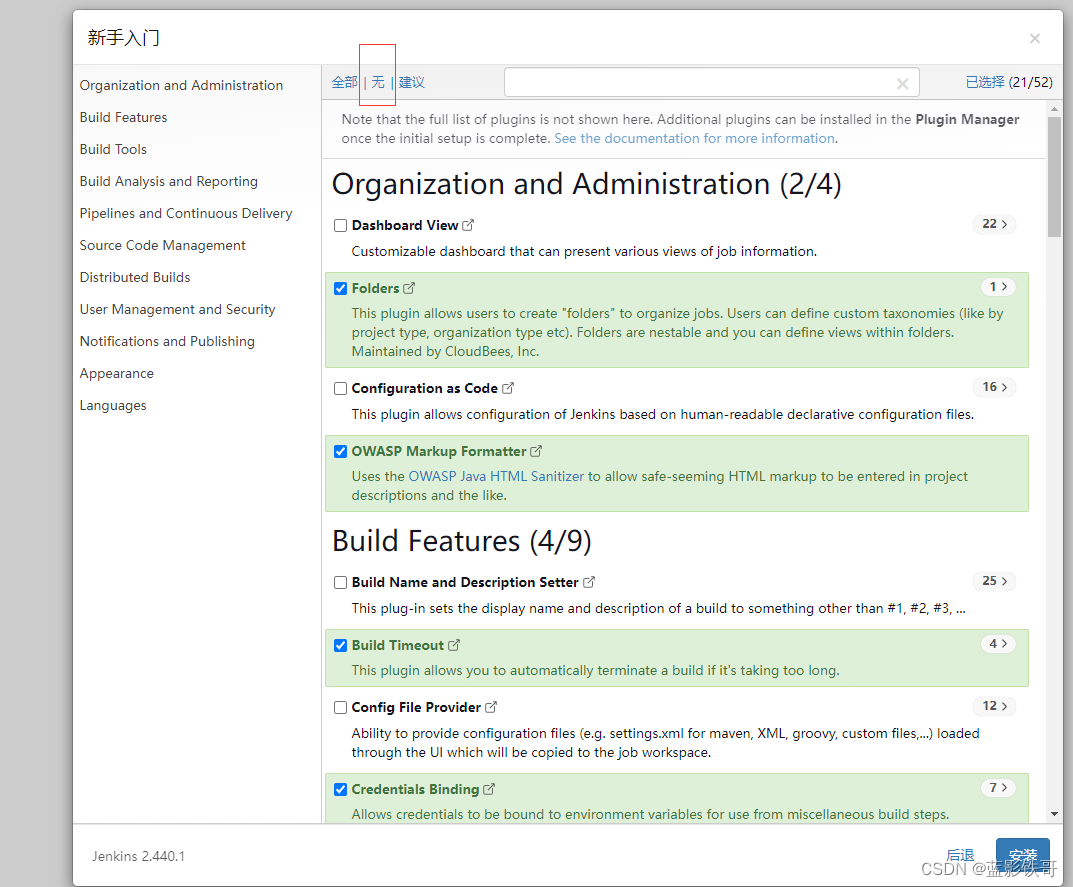Enable the Dashboard View plugin checkbox
Screen dimensions: 1073x887
340,226
